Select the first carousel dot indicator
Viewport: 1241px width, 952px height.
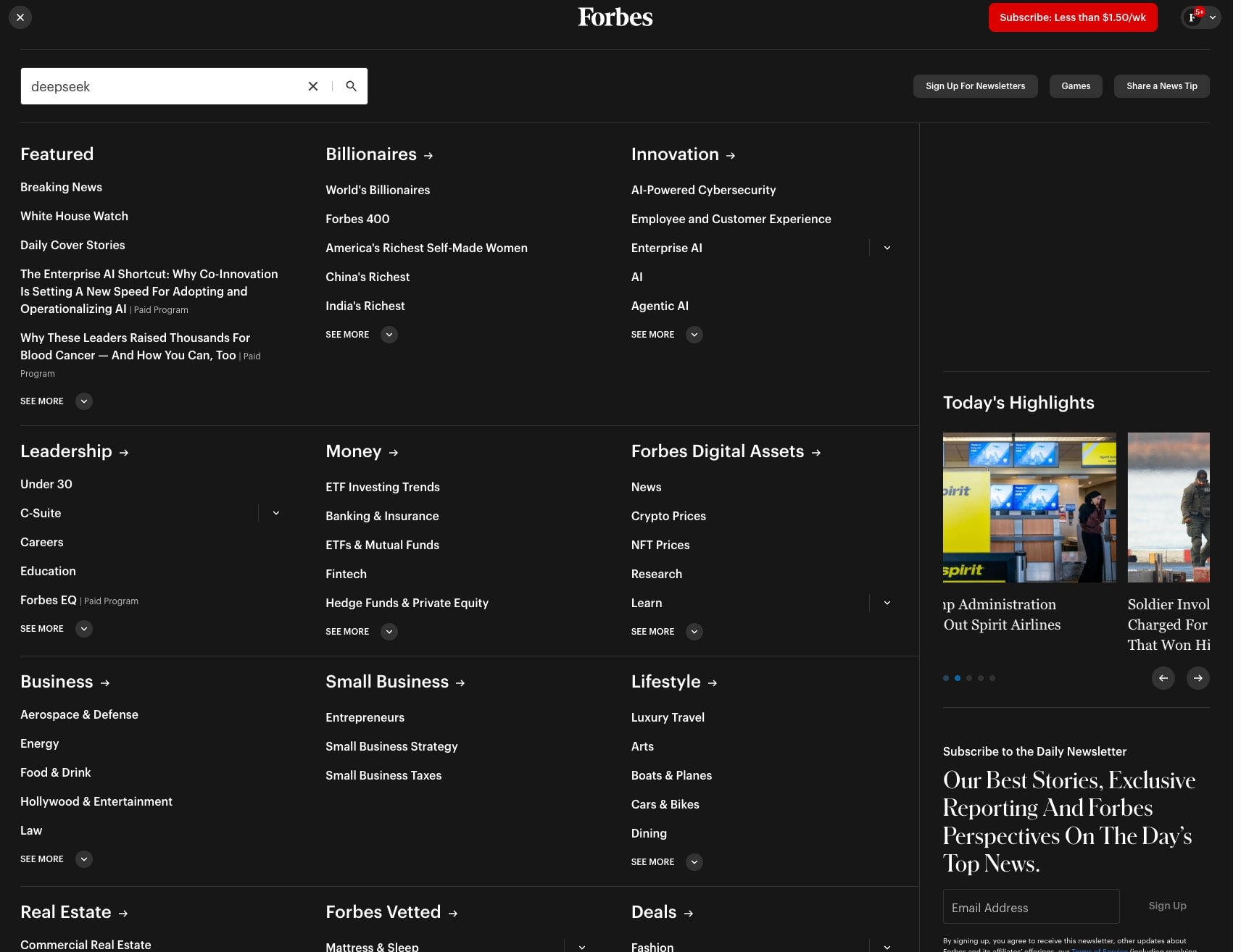point(946,678)
